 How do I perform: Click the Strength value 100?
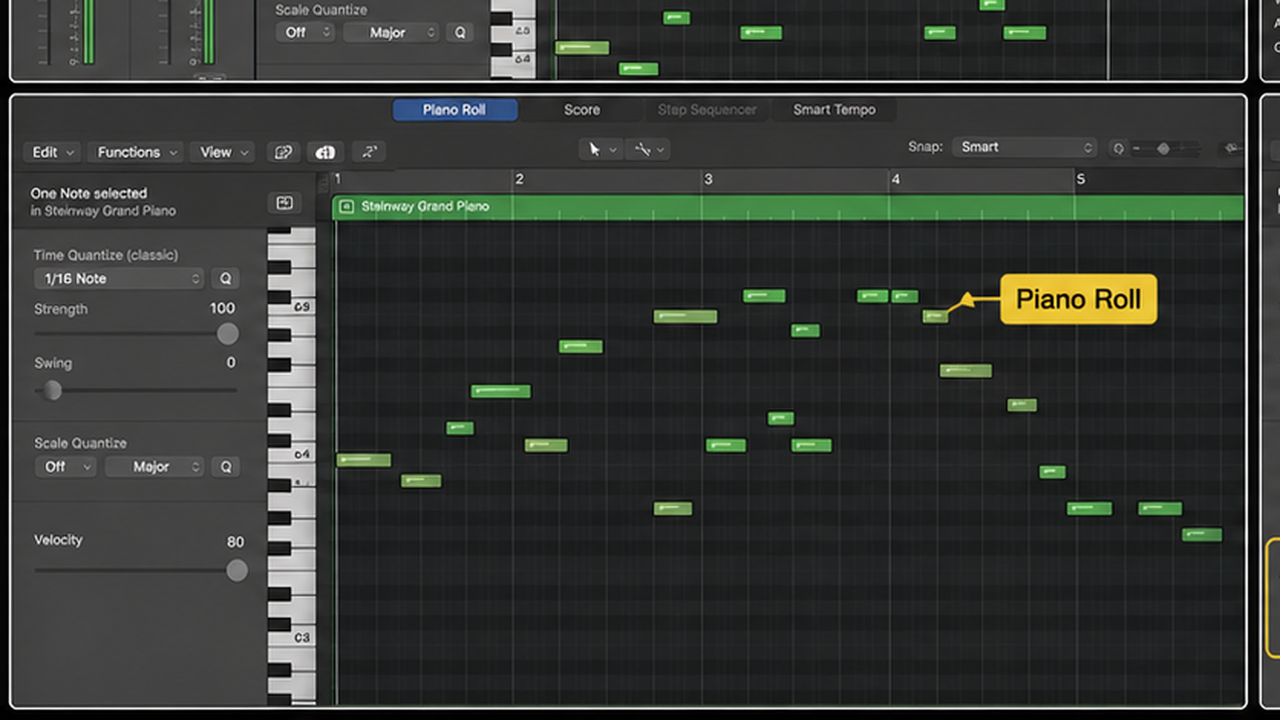222,308
